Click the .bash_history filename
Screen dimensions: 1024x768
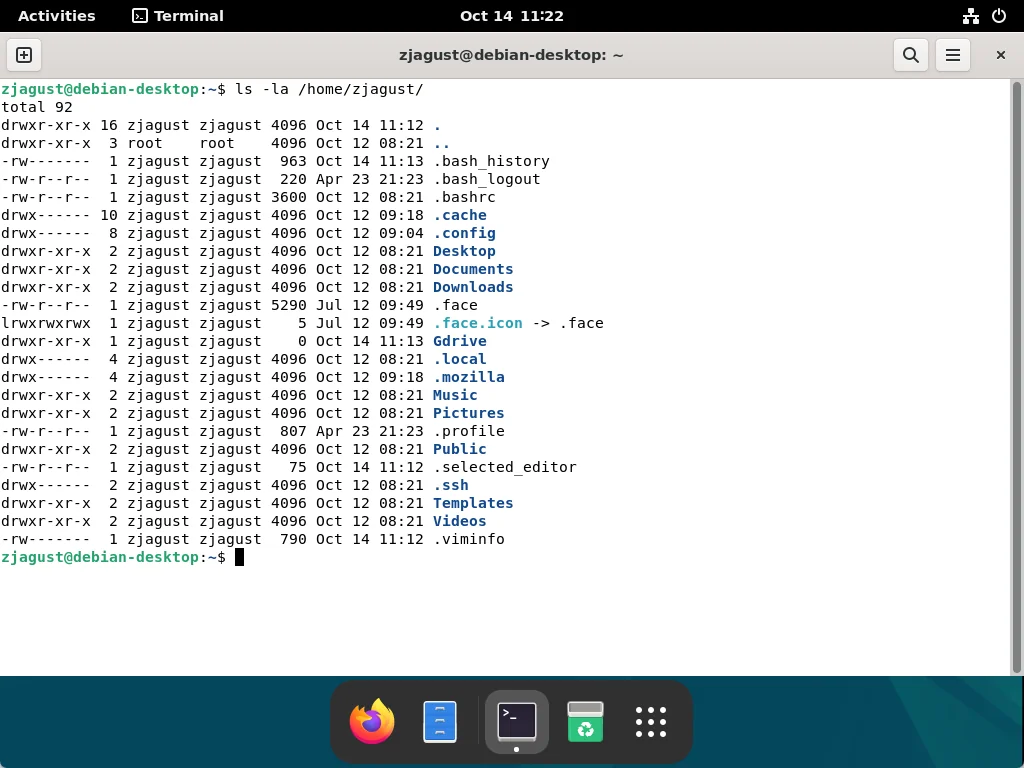click(x=492, y=161)
